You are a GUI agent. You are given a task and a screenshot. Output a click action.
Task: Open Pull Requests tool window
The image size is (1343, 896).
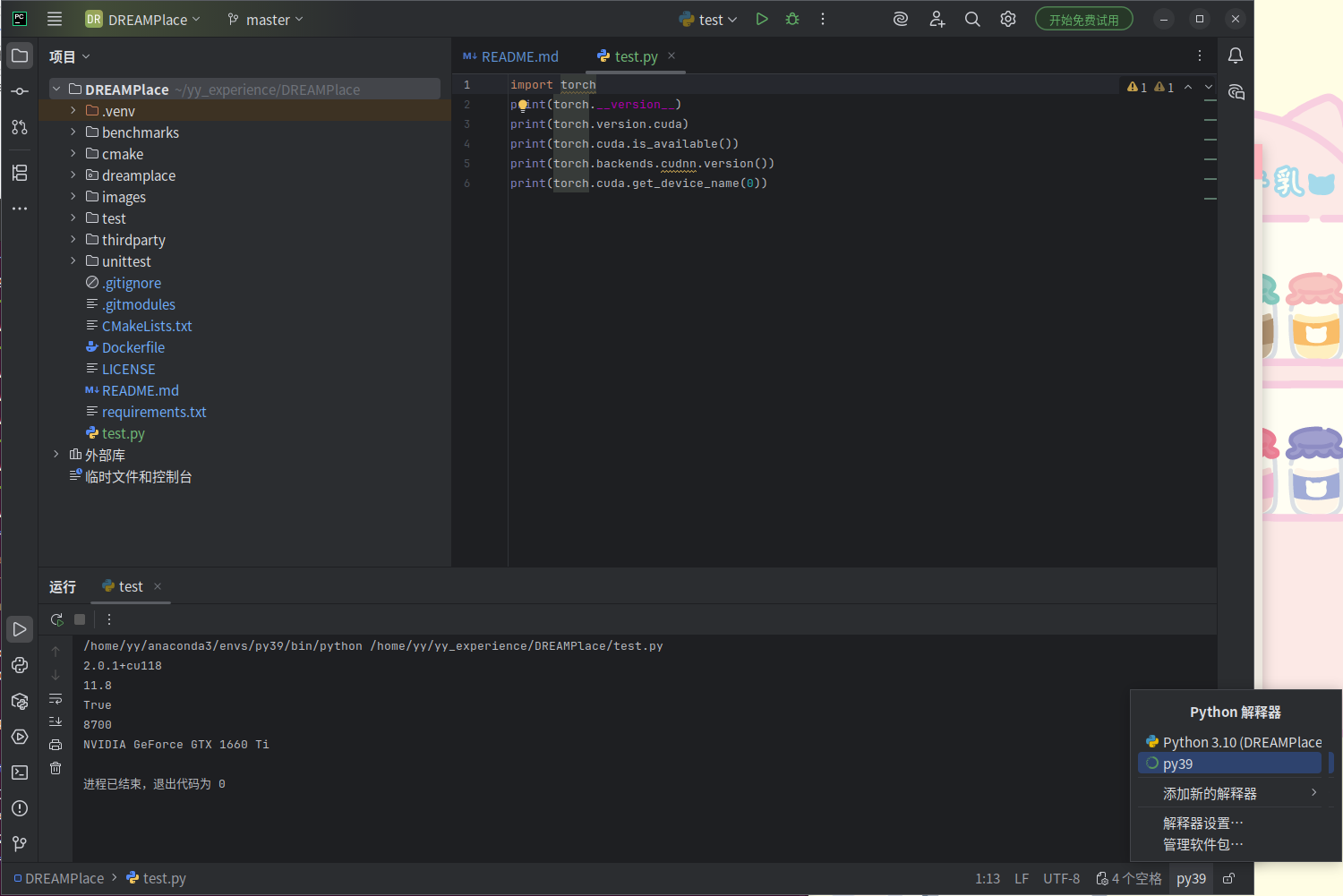click(x=20, y=127)
